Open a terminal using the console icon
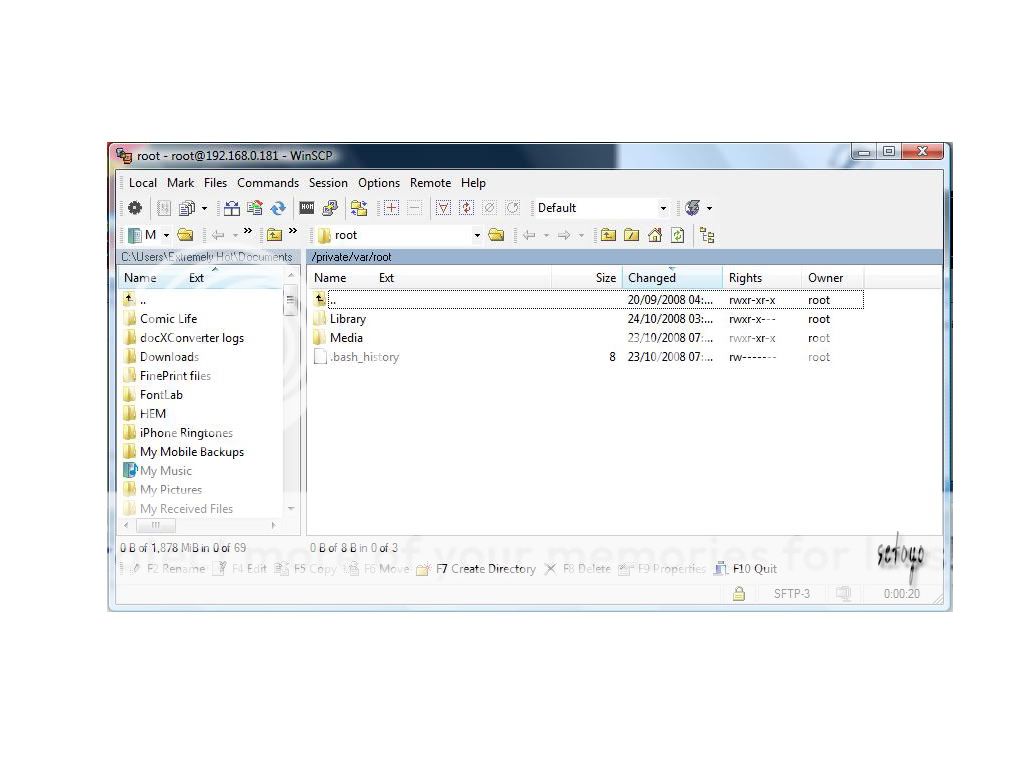Image resolution: width=1024 pixels, height=768 pixels. pyautogui.click(x=306, y=208)
